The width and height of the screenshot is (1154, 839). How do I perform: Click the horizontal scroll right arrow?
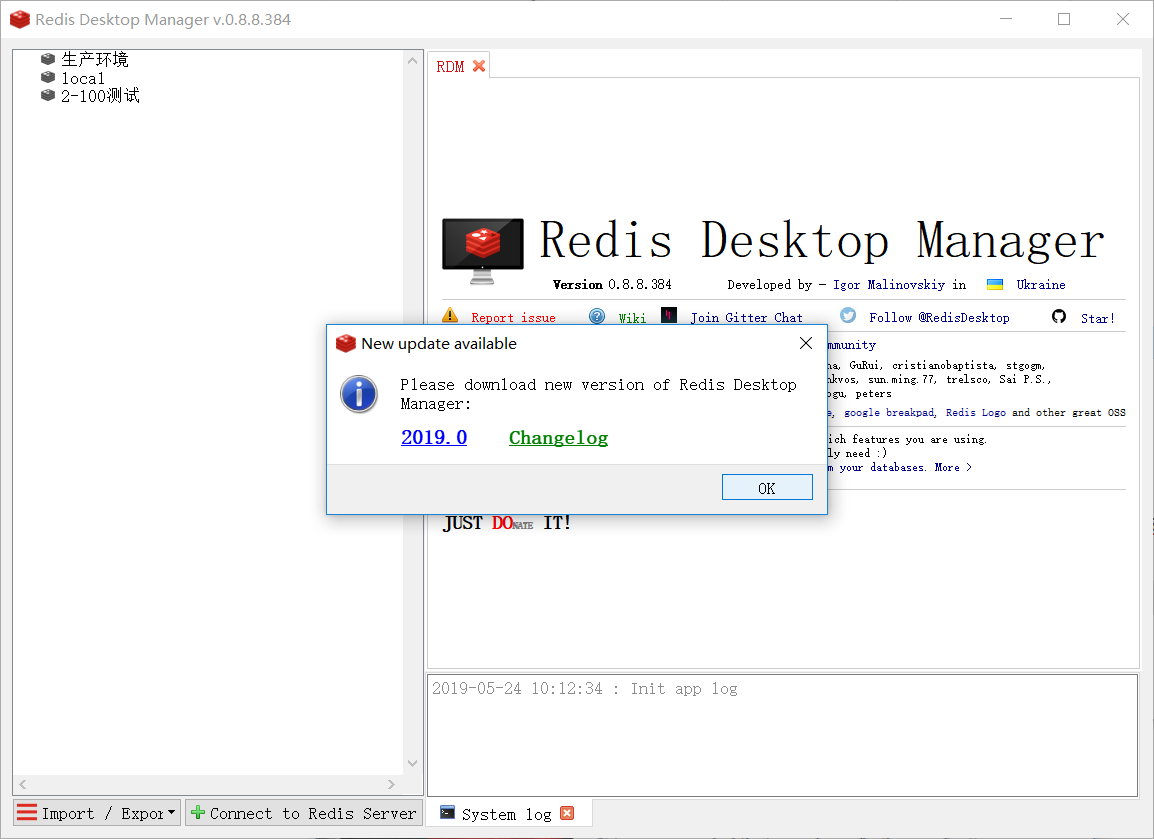392,784
